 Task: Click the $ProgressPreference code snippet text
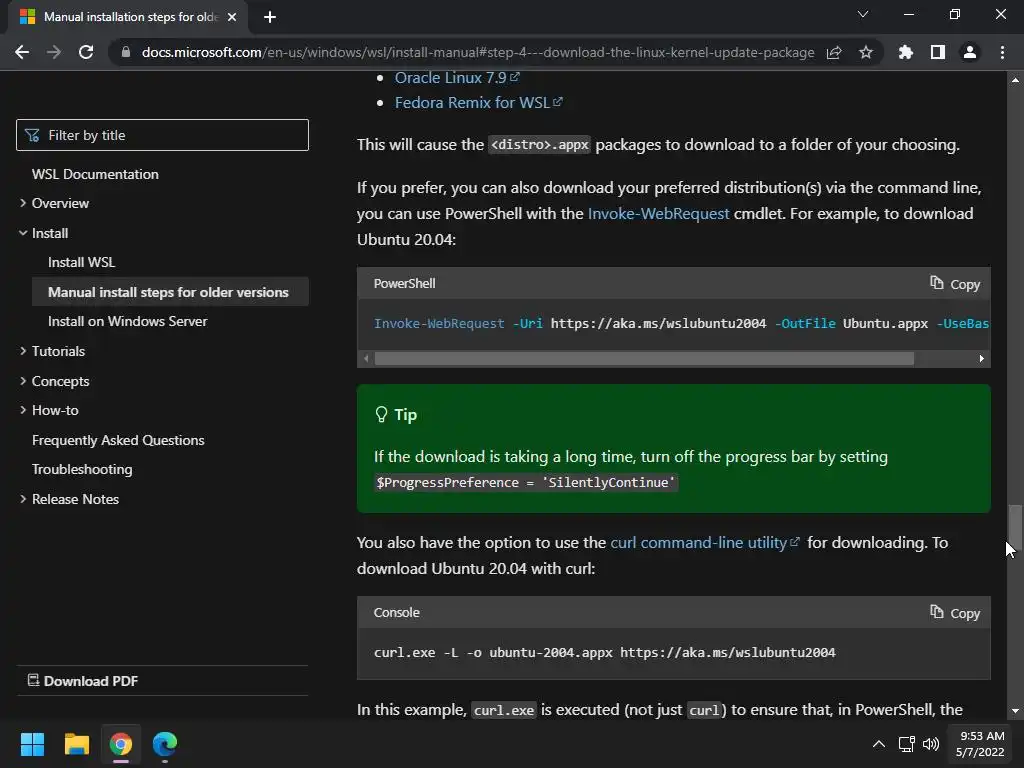(526, 483)
